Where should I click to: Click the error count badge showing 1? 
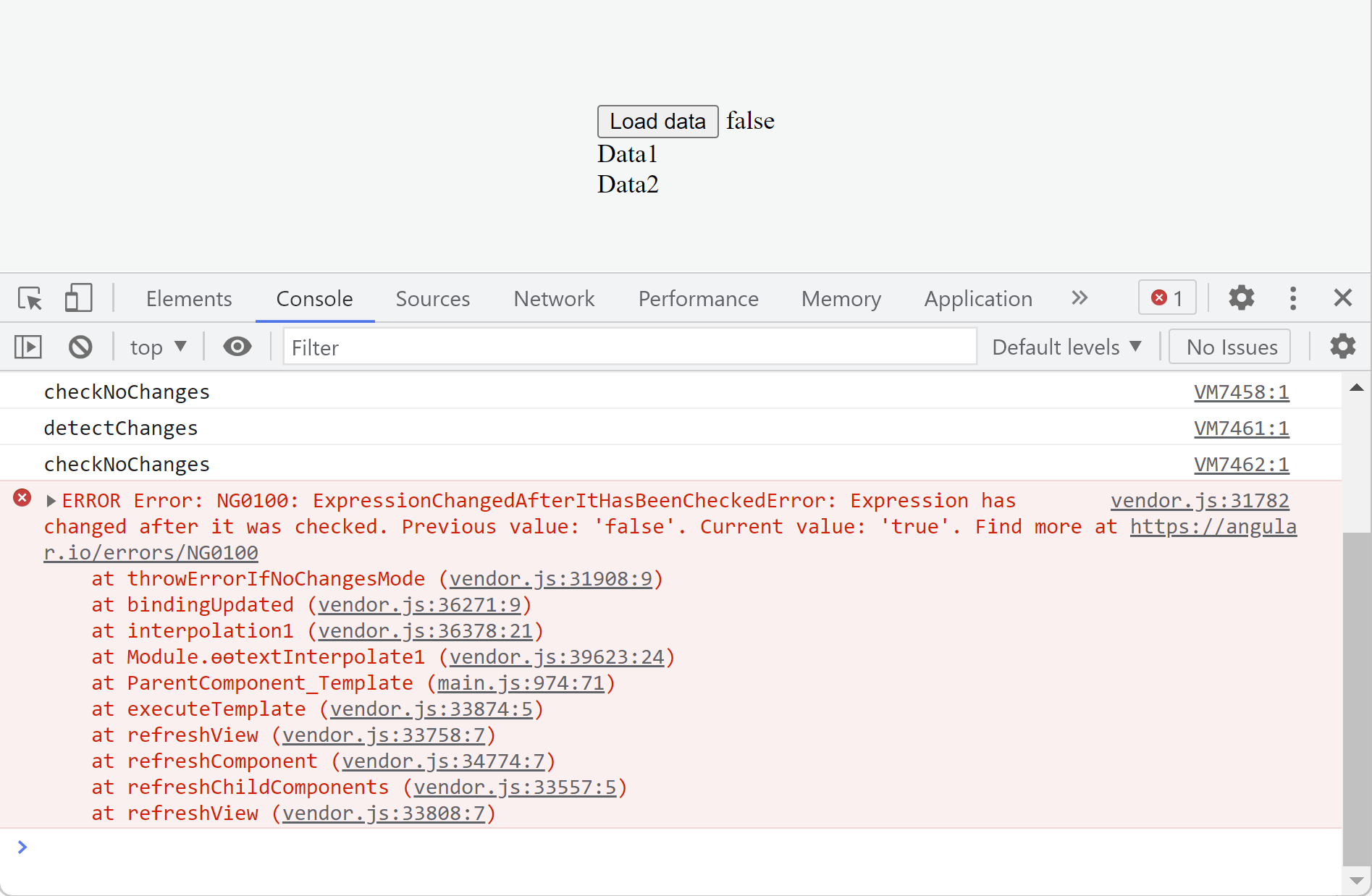(x=1167, y=297)
